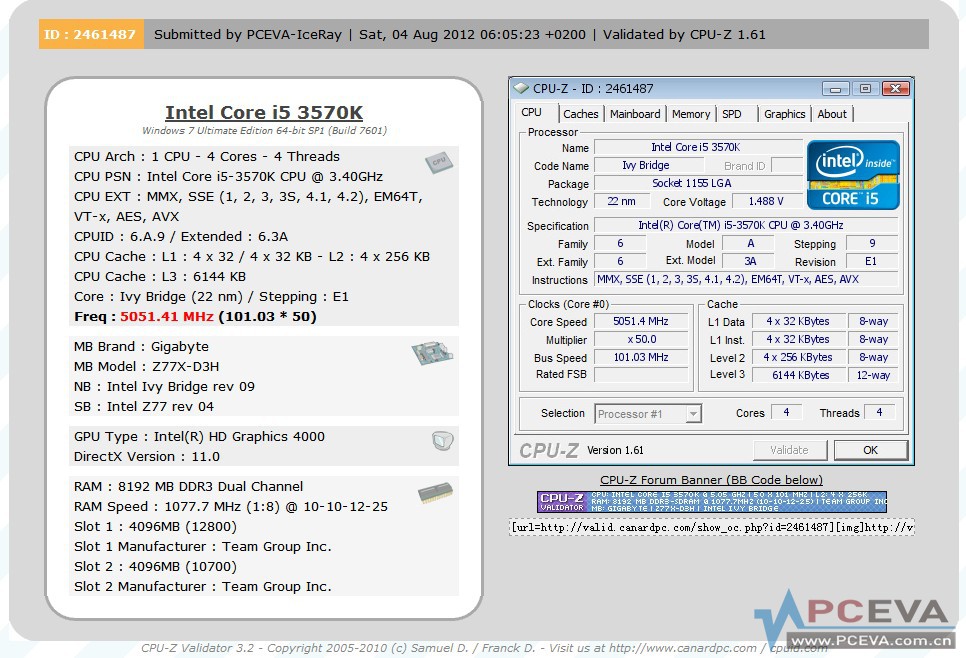The image size is (966, 658).
Task: Open the SPD tab
Action: click(x=732, y=114)
